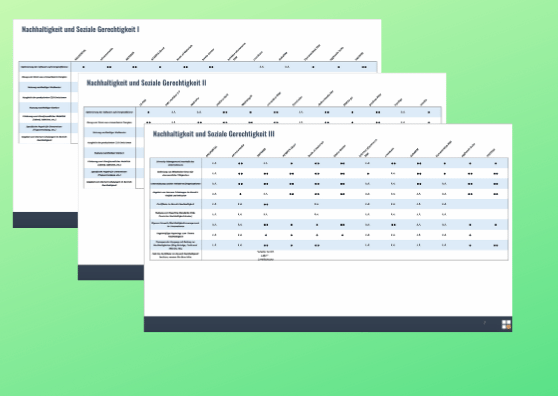
Task: Select the last blue row of slide III table
Action: coord(329,245)
